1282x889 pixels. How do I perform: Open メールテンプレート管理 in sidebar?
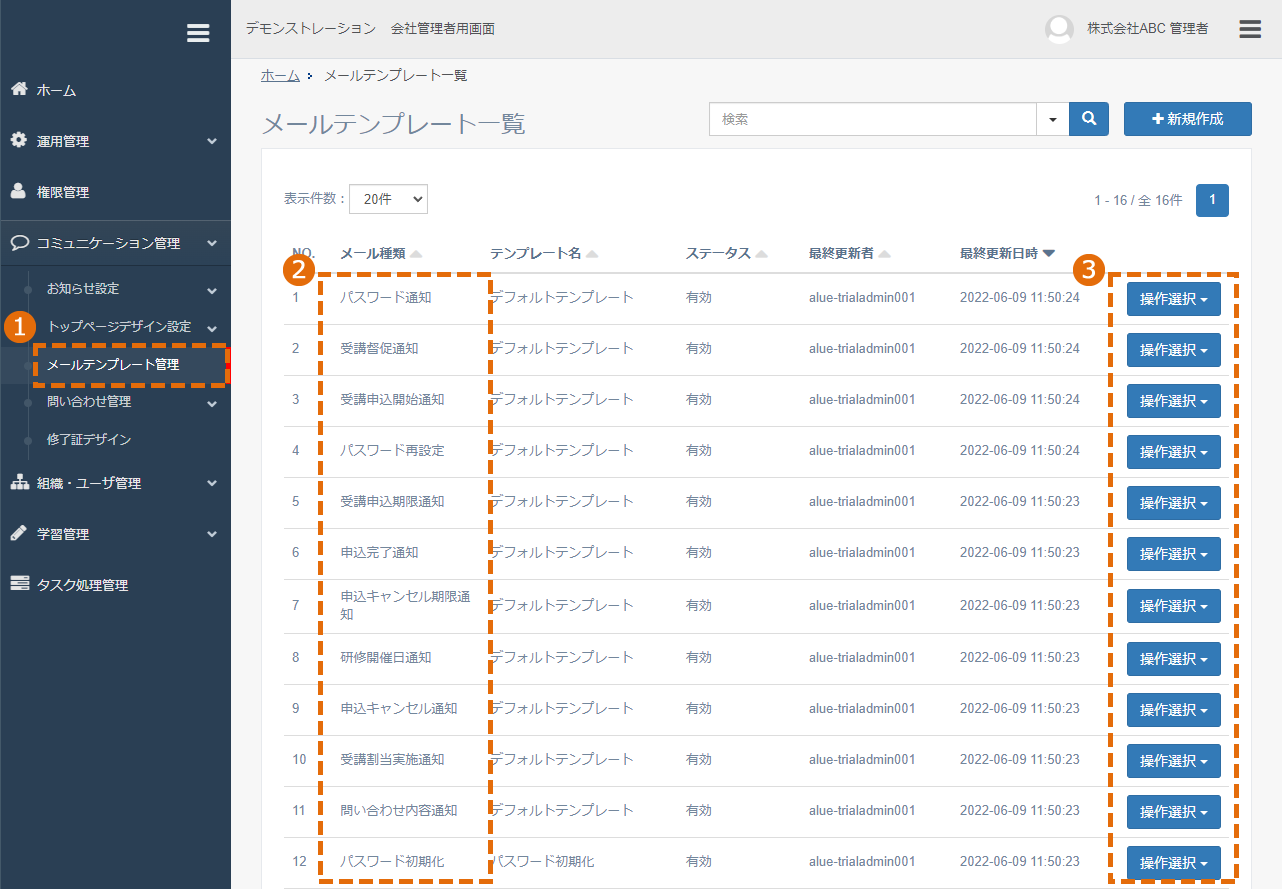click(113, 364)
